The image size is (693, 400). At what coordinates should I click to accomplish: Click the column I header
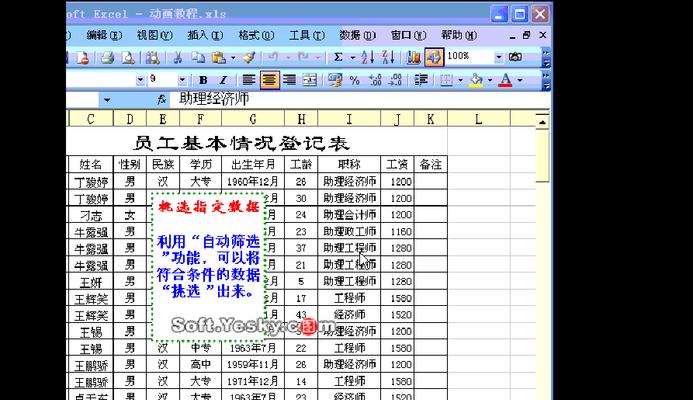(349, 120)
